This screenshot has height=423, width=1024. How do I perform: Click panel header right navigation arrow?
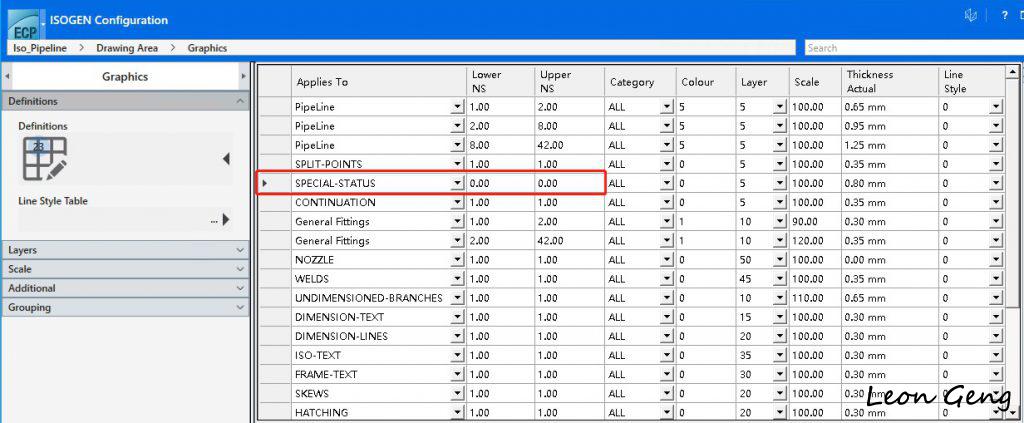(x=244, y=76)
